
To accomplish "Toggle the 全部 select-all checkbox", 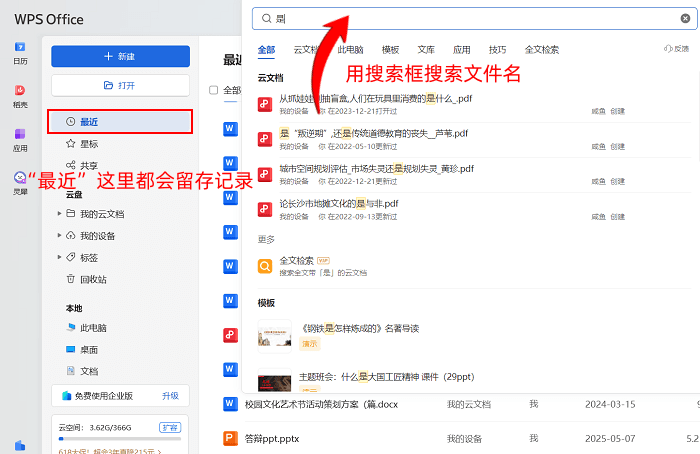I will 213,90.
